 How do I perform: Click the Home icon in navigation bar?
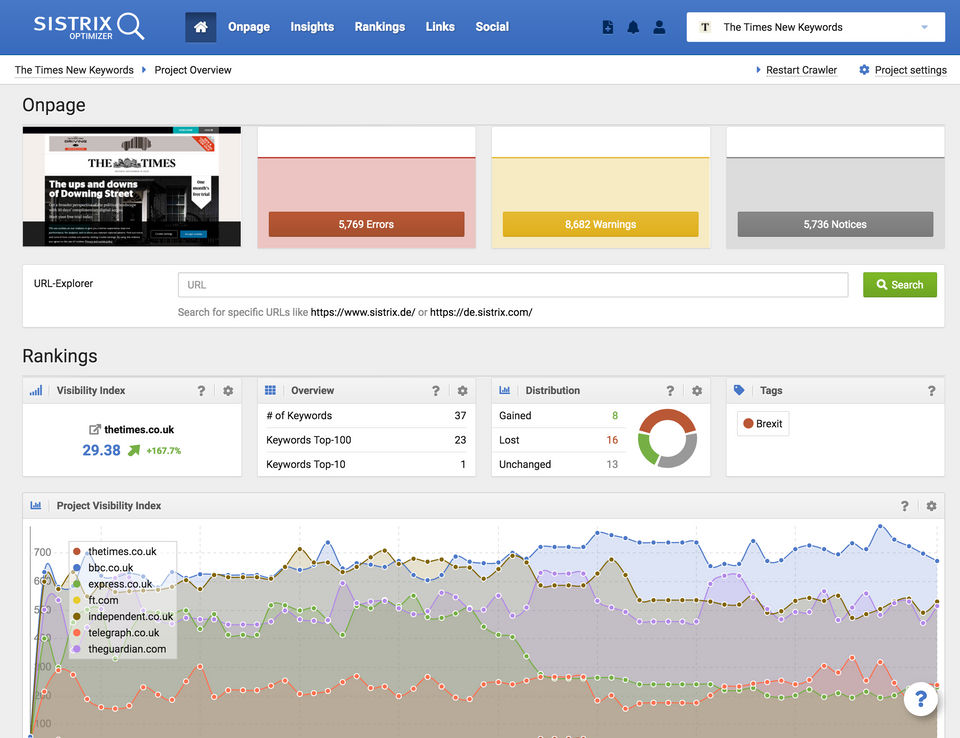point(200,27)
